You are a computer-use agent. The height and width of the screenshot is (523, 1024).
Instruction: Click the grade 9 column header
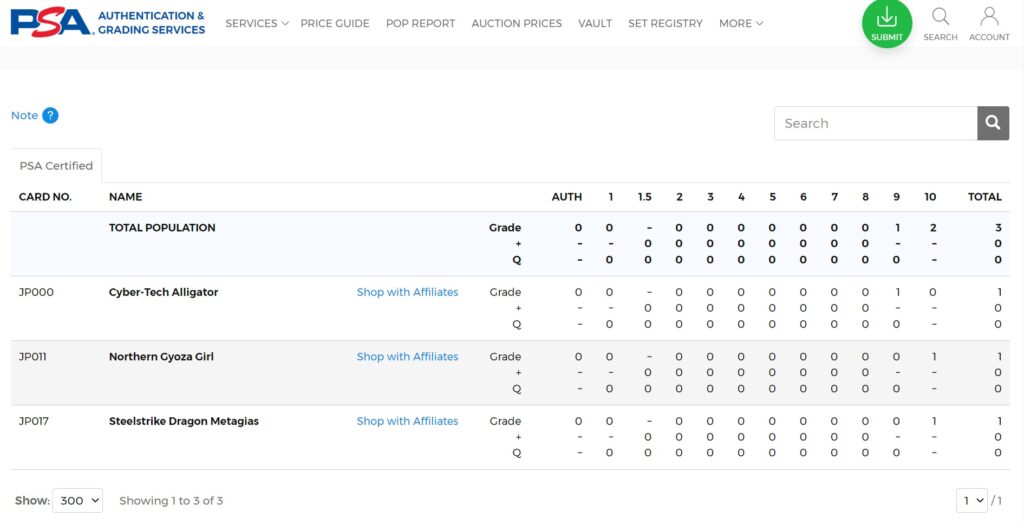(897, 197)
